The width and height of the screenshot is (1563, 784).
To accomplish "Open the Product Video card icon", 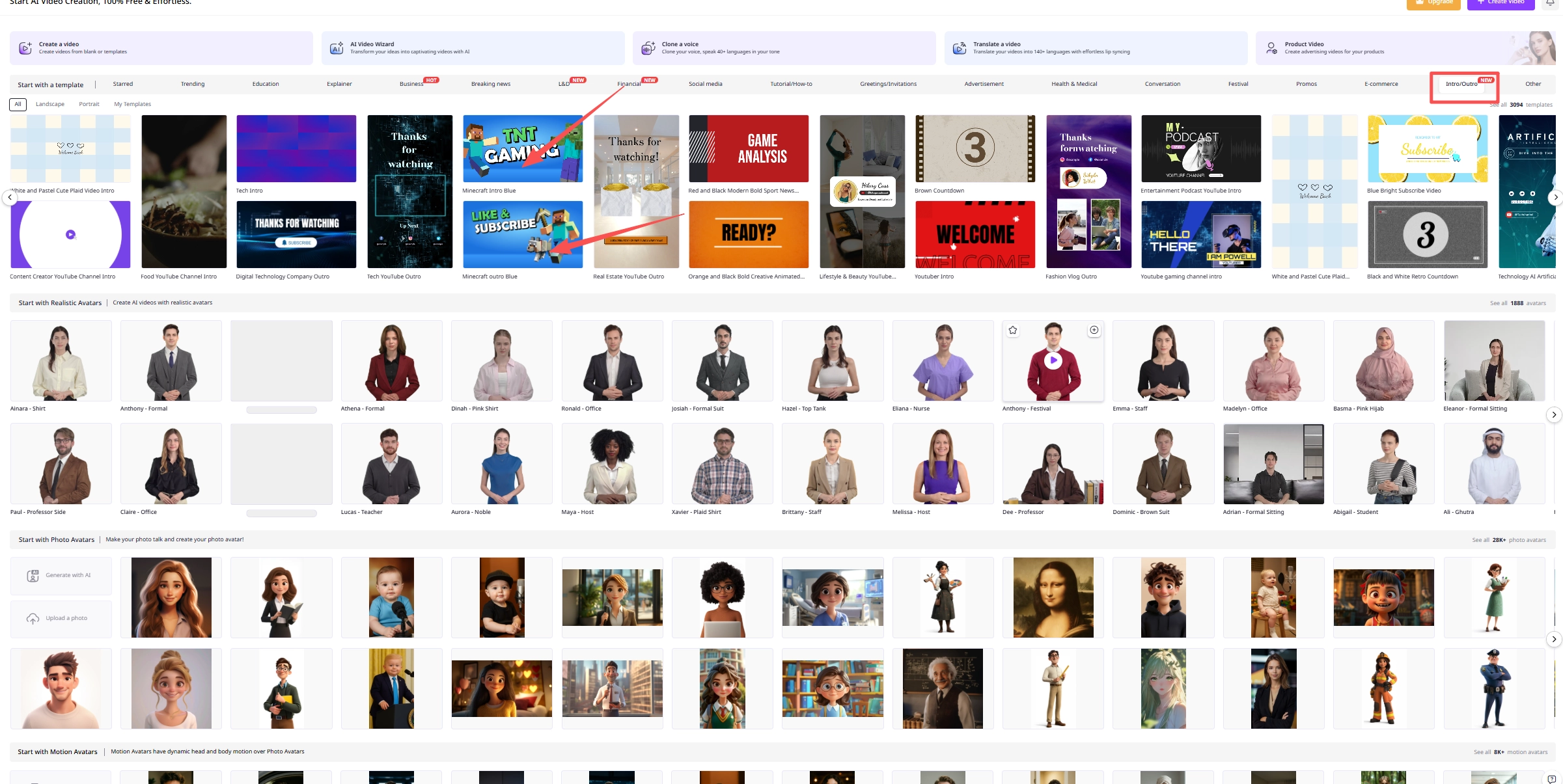I will tap(1271, 48).
